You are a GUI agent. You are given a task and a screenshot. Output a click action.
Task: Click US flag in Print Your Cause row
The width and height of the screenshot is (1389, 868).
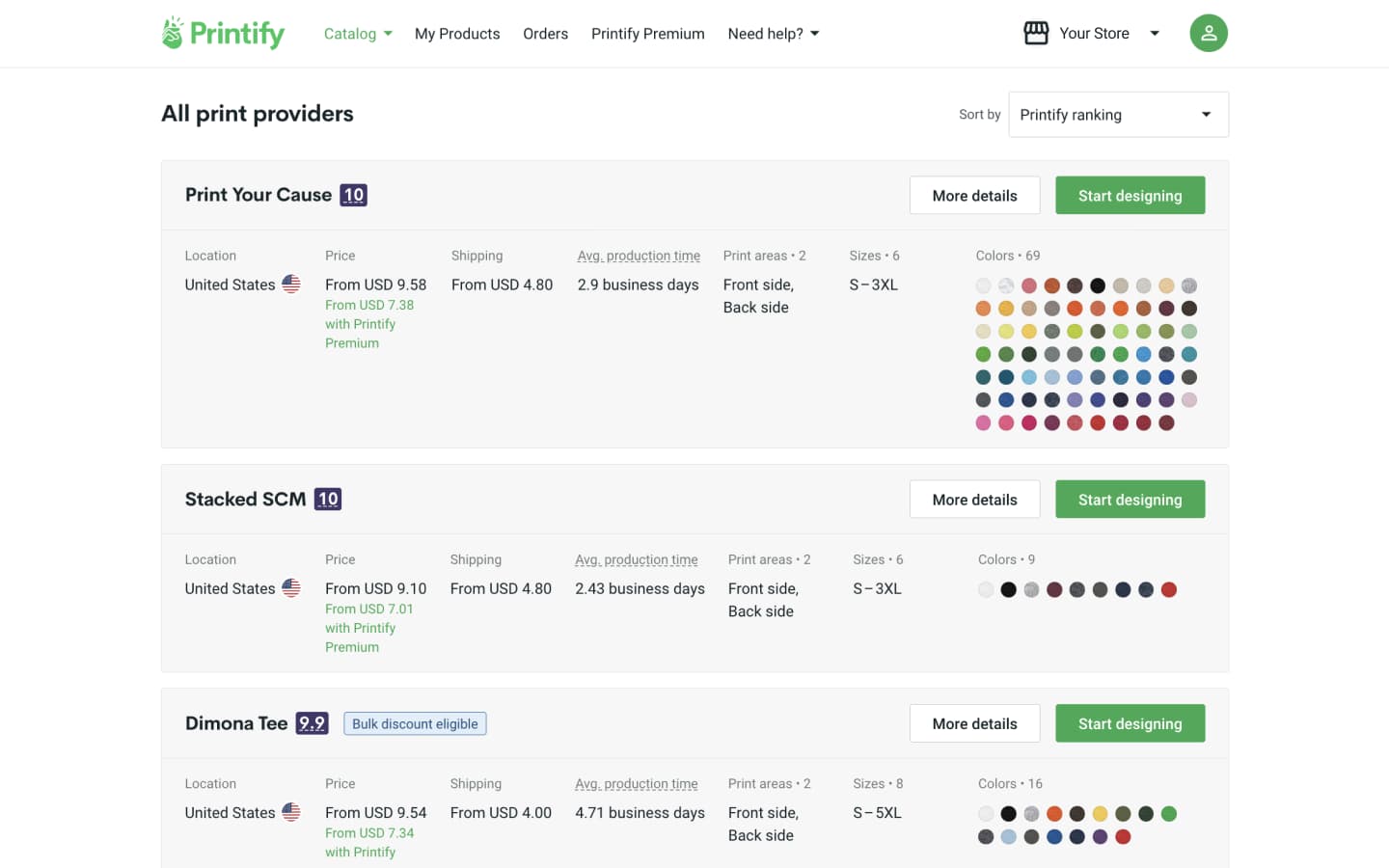[x=291, y=284]
